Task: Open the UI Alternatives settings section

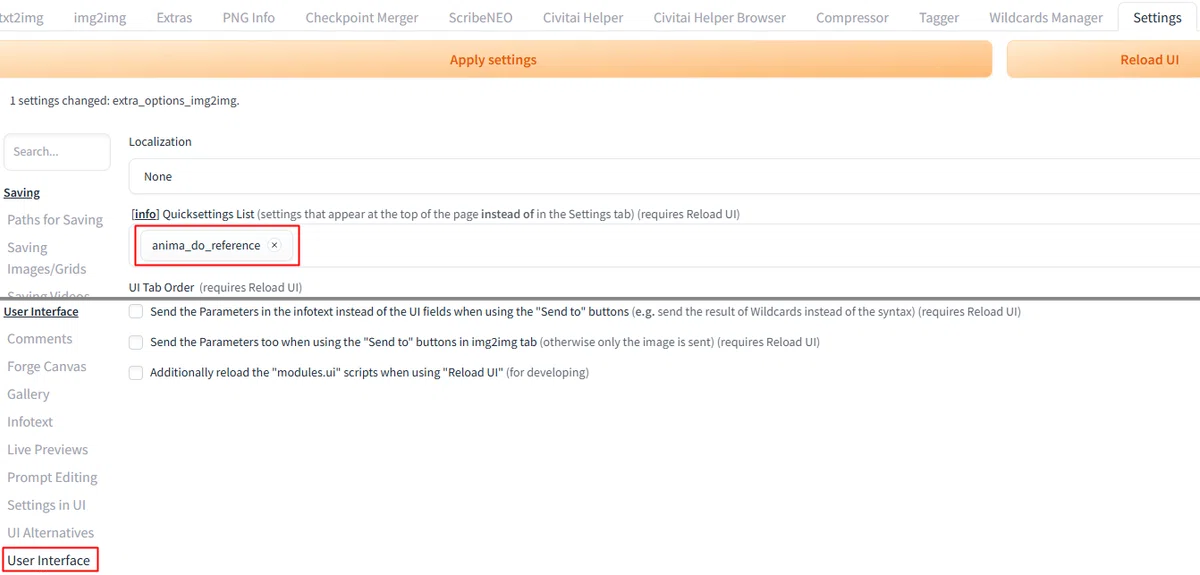Action: tap(51, 533)
